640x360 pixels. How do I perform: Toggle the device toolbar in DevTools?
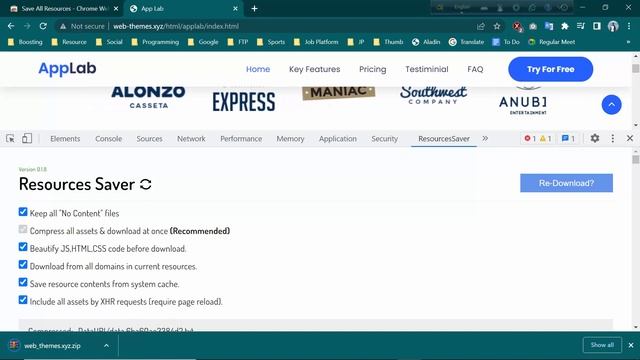pos(27,138)
